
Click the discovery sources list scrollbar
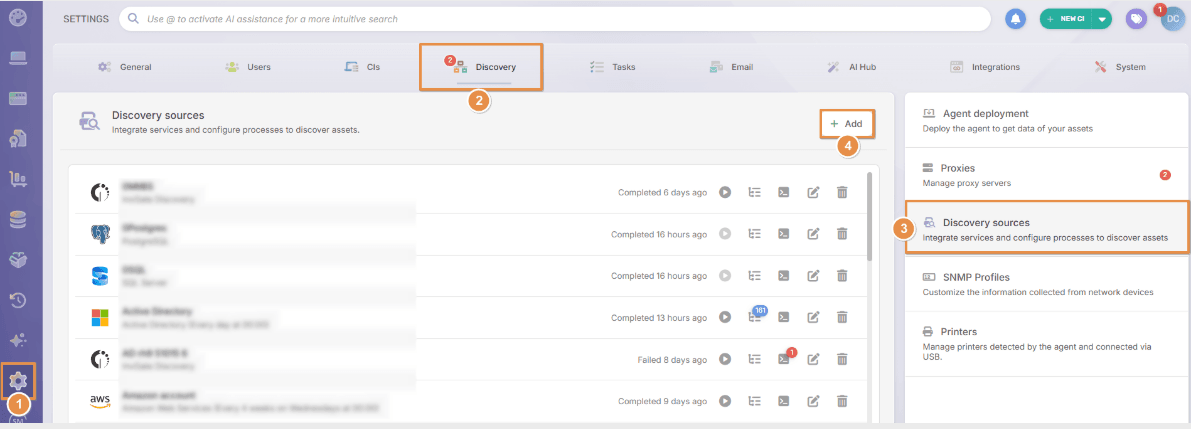click(x=869, y=216)
